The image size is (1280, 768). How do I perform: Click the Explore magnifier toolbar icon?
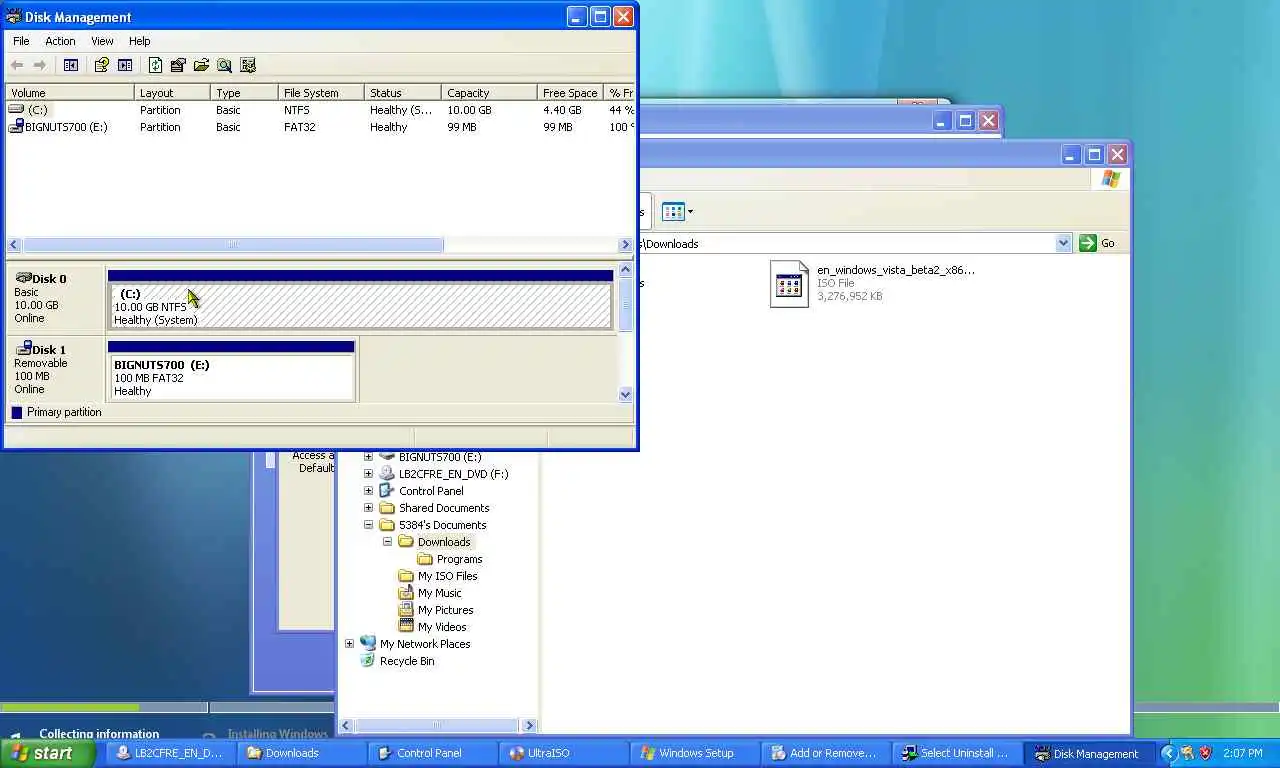click(224, 65)
